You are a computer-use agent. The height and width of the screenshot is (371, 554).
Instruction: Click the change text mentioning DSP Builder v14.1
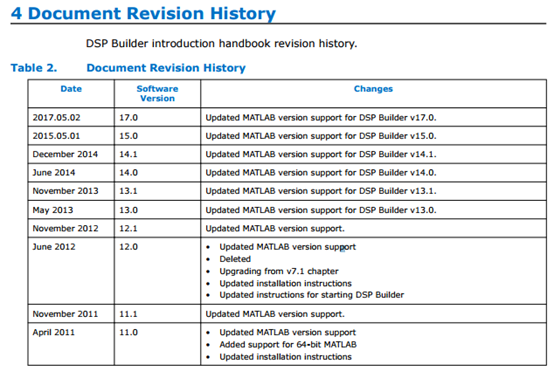click(x=321, y=154)
